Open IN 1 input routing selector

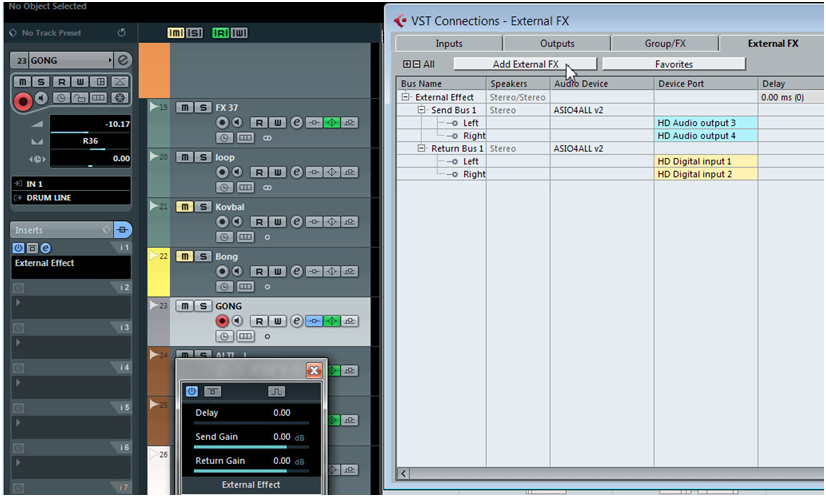coord(71,183)
